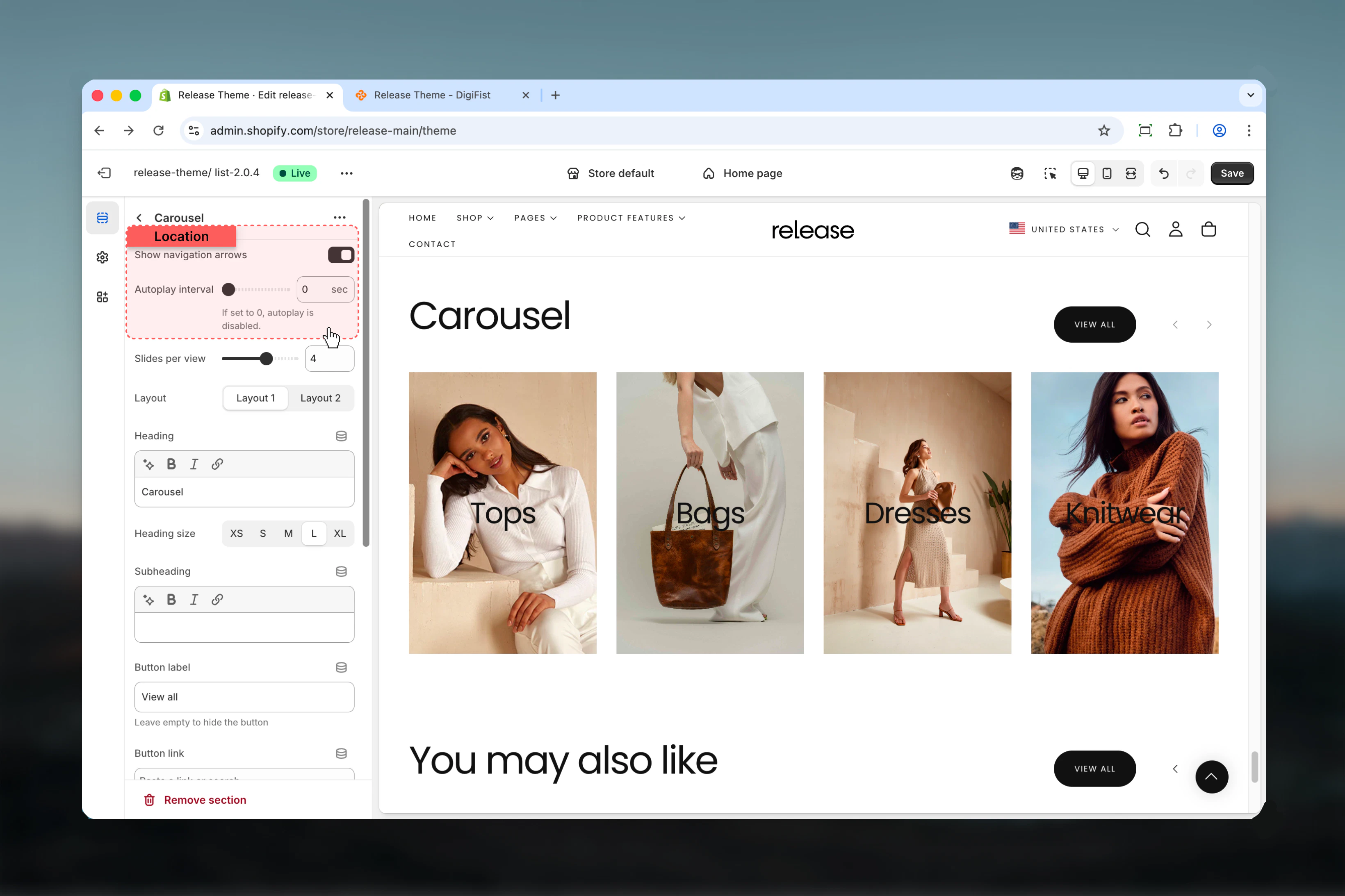Screen dimensions: 1345x896
Task: Open storefront account icon
Action: tap(1175, 229)
